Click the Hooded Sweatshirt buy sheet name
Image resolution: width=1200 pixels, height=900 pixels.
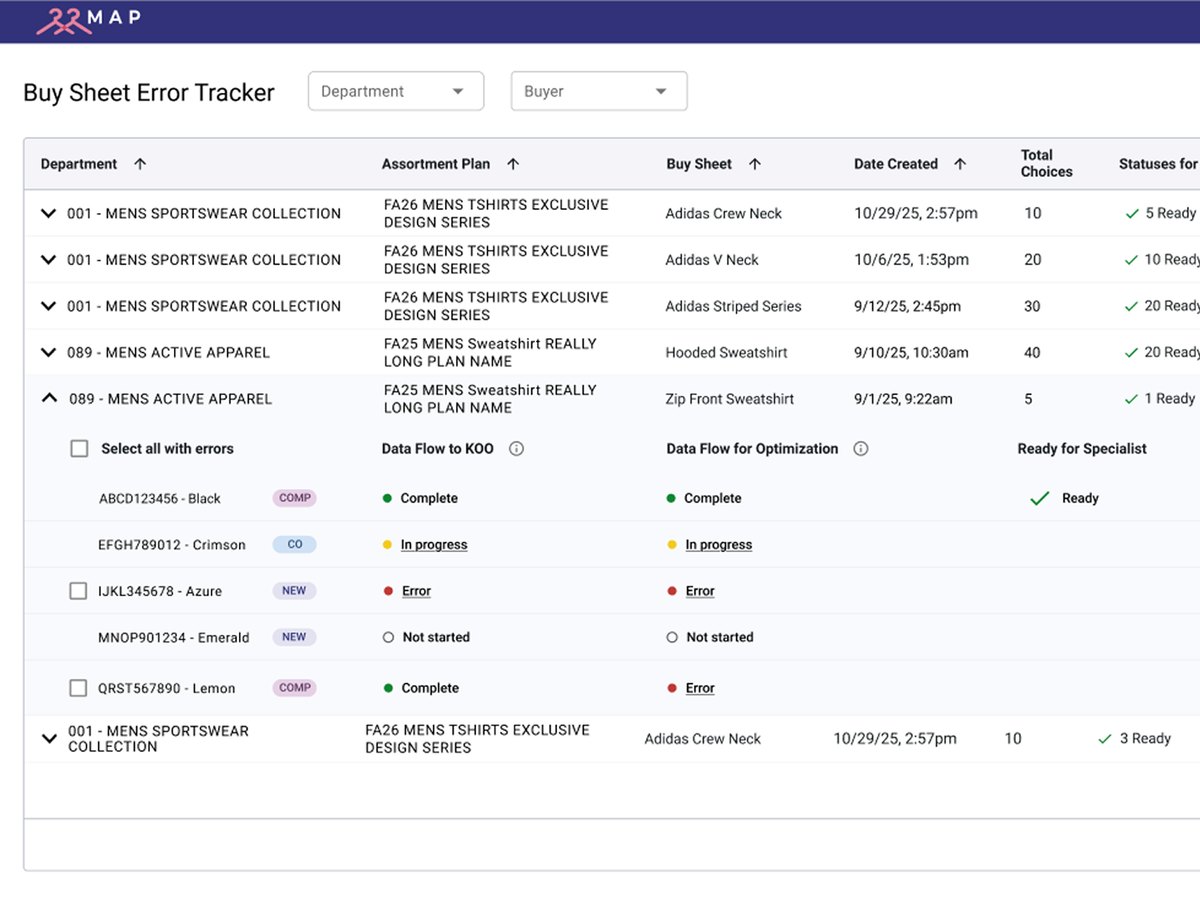click(726, 352)
